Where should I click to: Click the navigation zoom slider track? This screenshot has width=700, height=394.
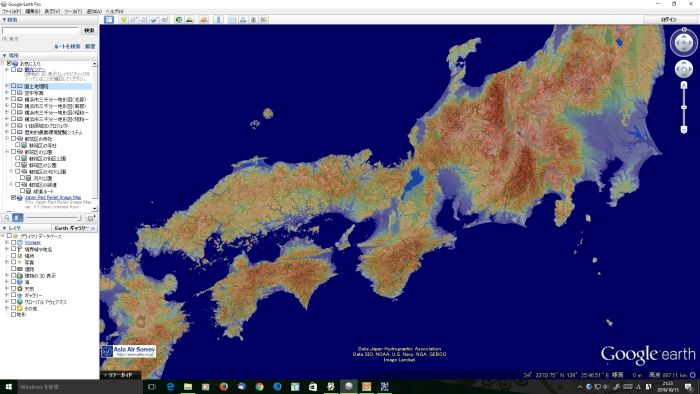[x=683, y=107]
